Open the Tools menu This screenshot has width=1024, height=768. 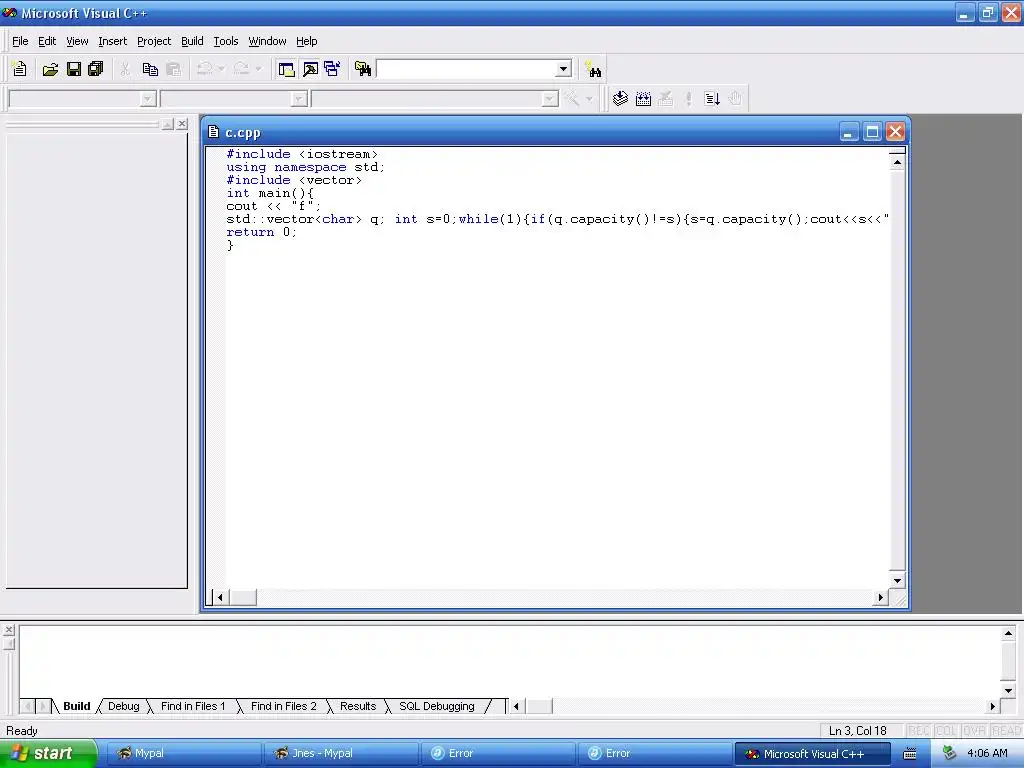pos(226,41)
